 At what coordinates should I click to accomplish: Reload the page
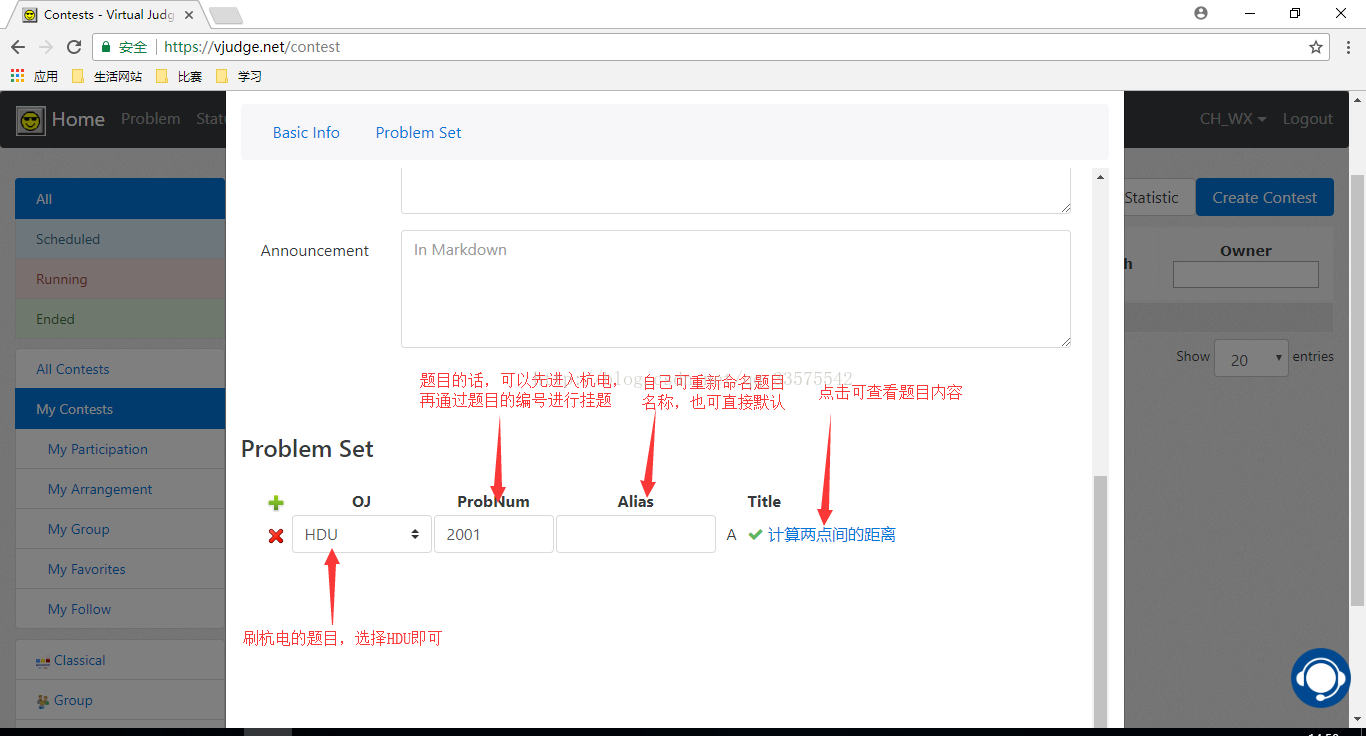point(74,47)
